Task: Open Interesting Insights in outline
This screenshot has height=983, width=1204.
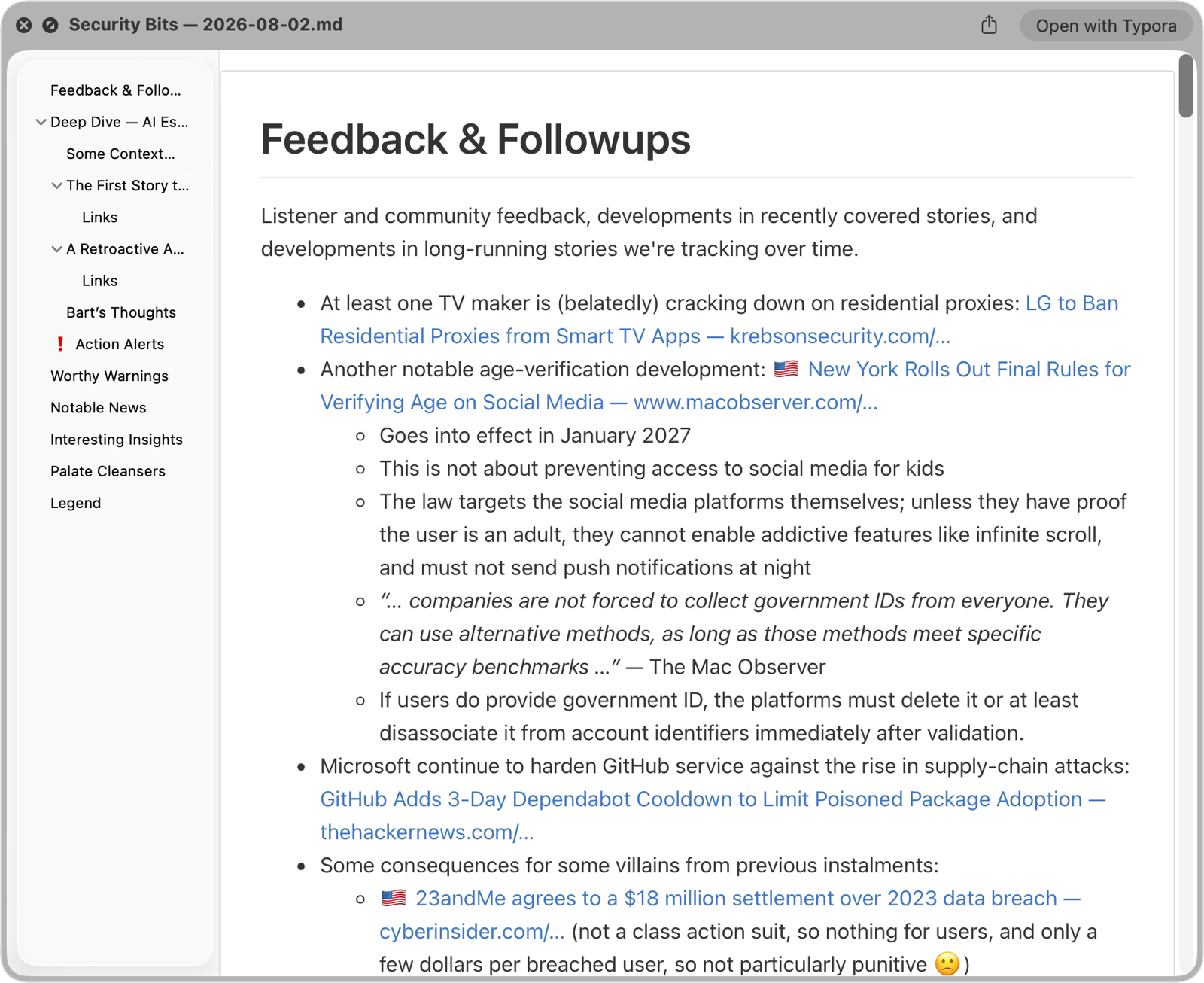Action: pyautogui.click(x=117, y=440)
